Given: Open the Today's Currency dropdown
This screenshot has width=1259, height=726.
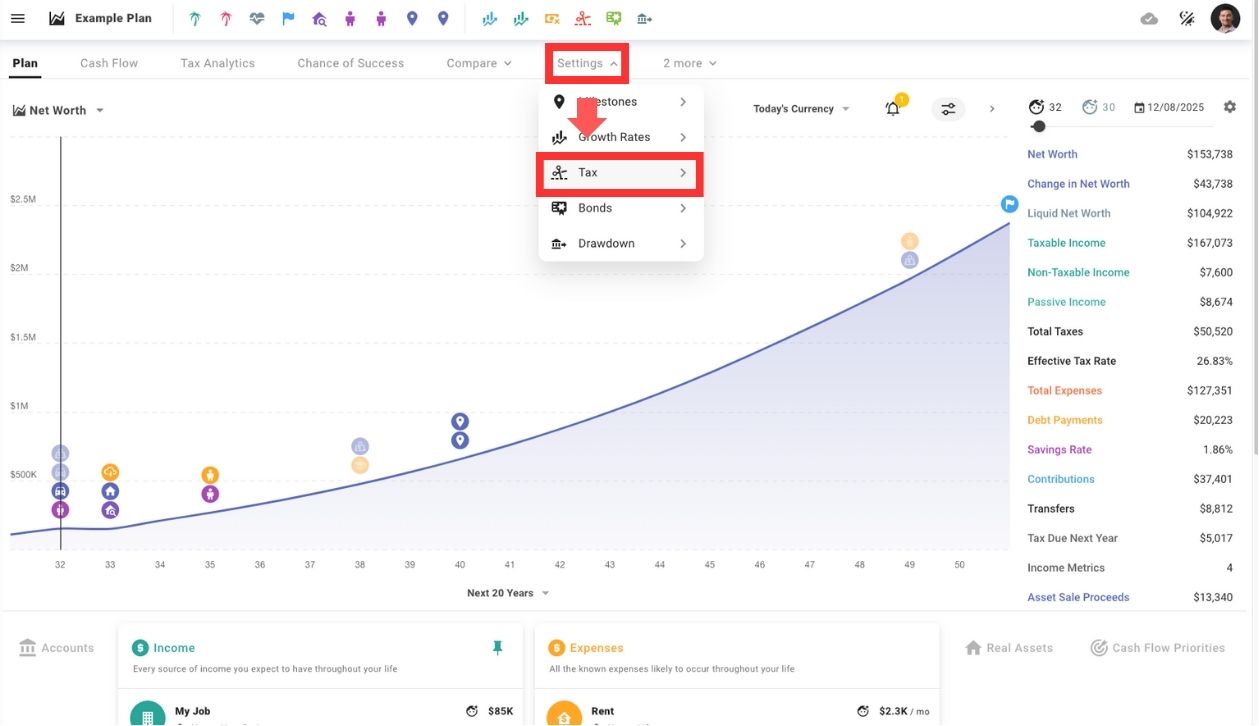Looking at the screenshot, I should point(801,109).
